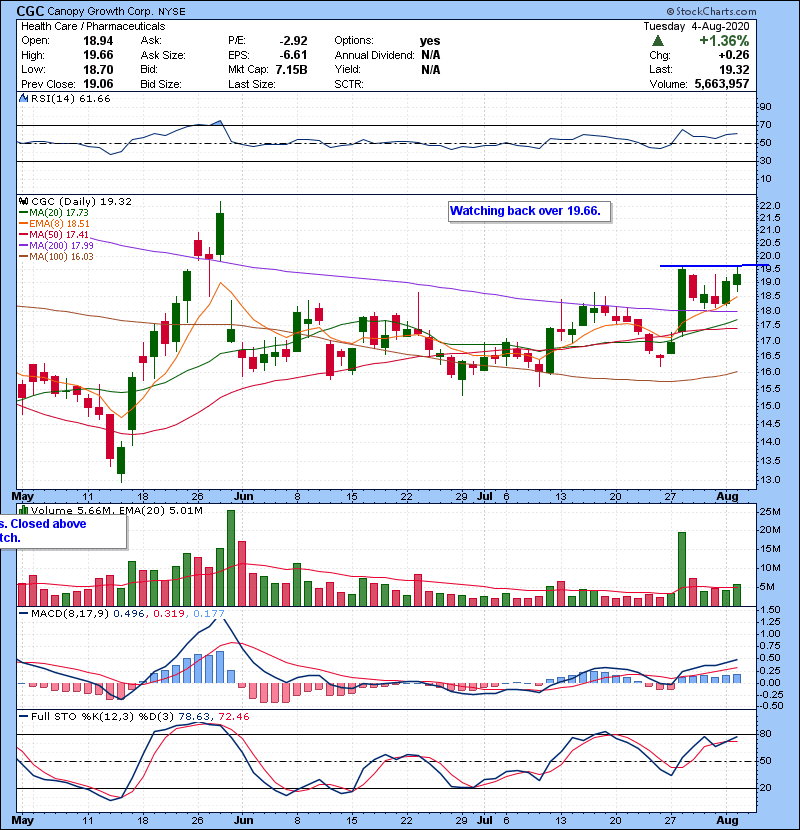Click the High value 19.66 in quote table
This screenshot has height=830, width=800.
click(x=98, y=55)
